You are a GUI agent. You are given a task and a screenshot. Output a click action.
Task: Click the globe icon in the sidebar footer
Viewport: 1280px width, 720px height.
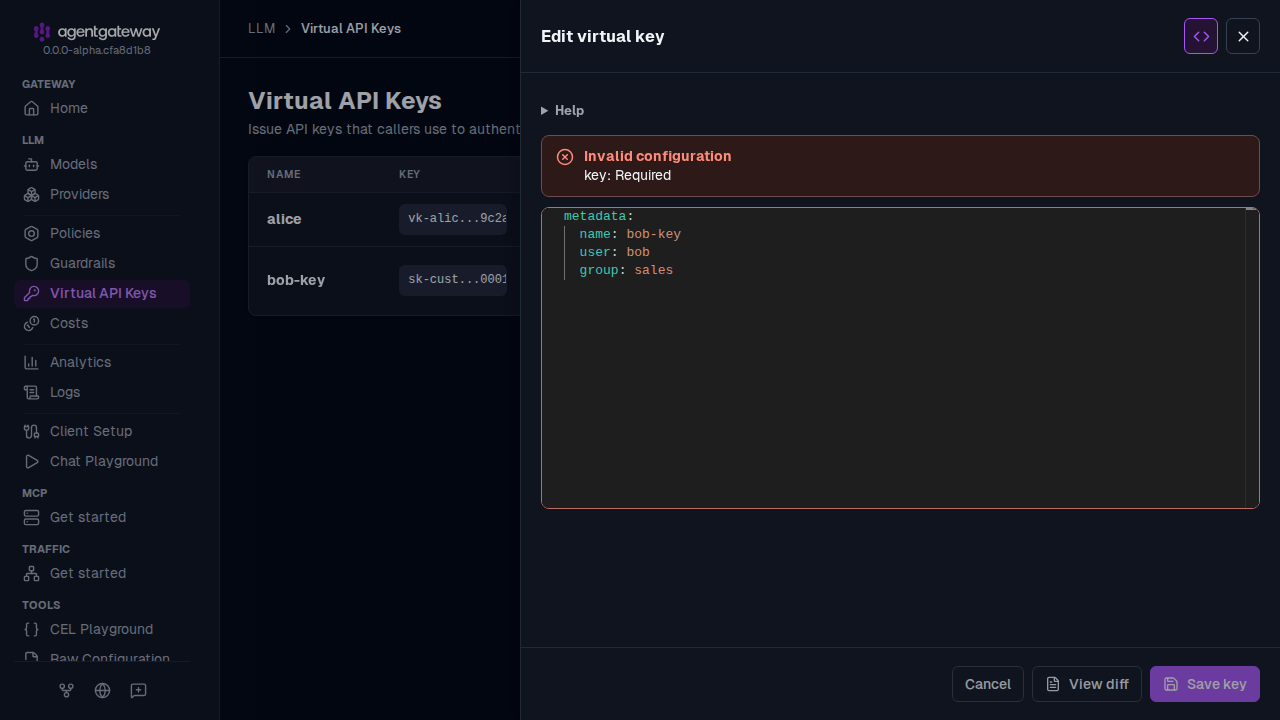click(102, 690)
